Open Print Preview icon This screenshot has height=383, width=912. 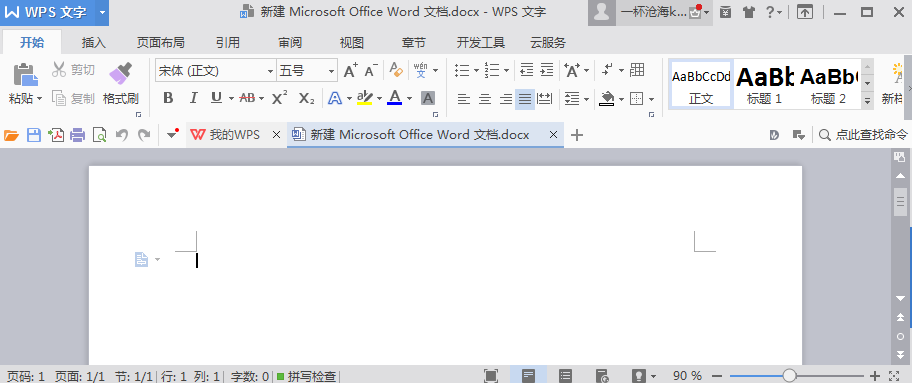point(99,136)
